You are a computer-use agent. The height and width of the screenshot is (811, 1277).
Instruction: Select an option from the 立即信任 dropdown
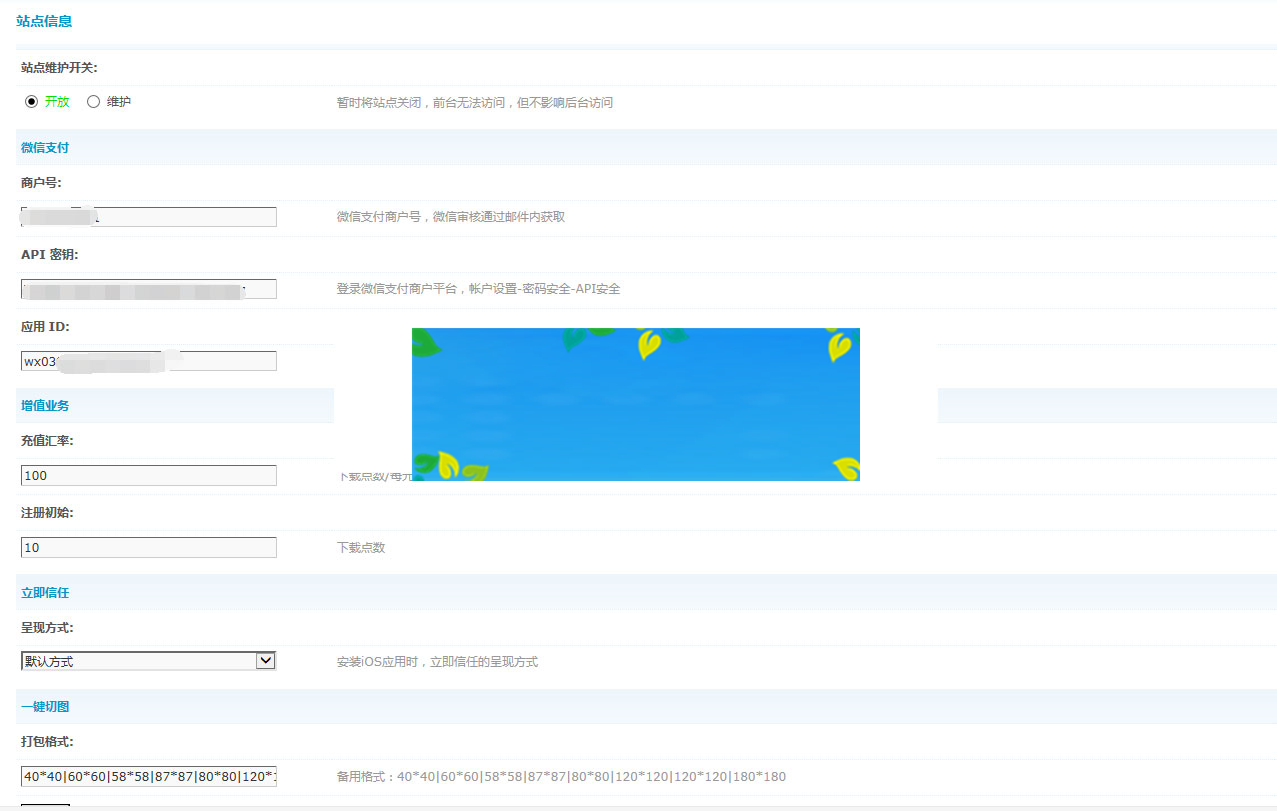click(148, 660)
